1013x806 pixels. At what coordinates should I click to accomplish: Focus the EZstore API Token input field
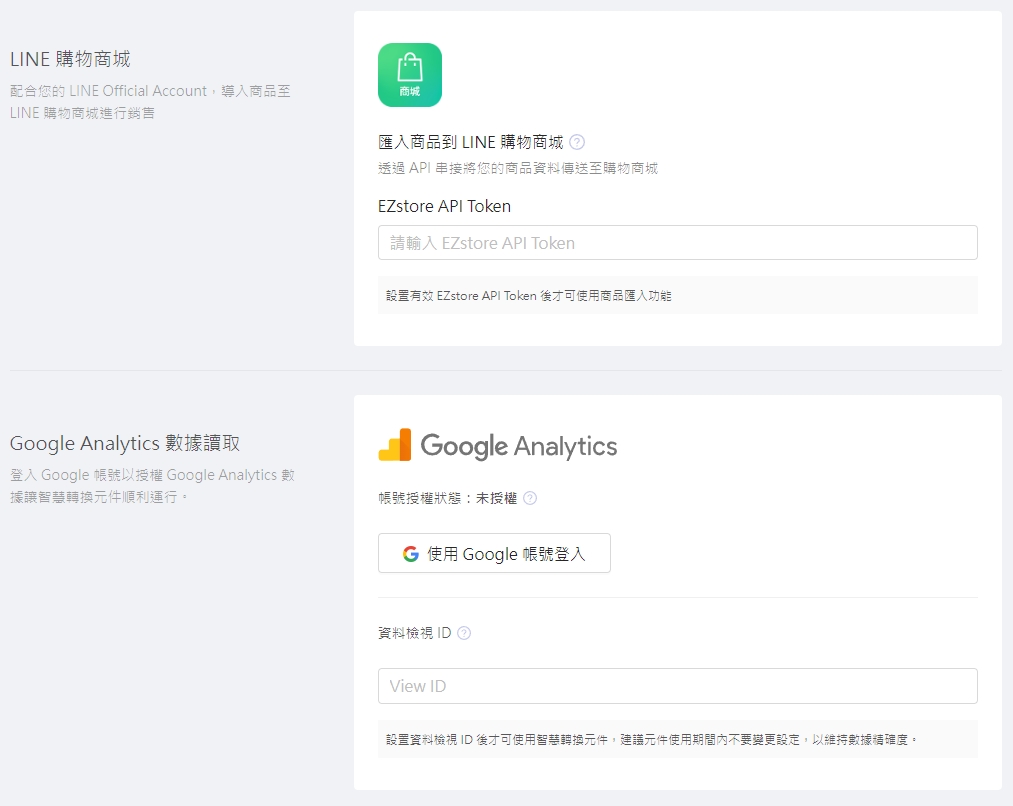(x=678, y=243)
